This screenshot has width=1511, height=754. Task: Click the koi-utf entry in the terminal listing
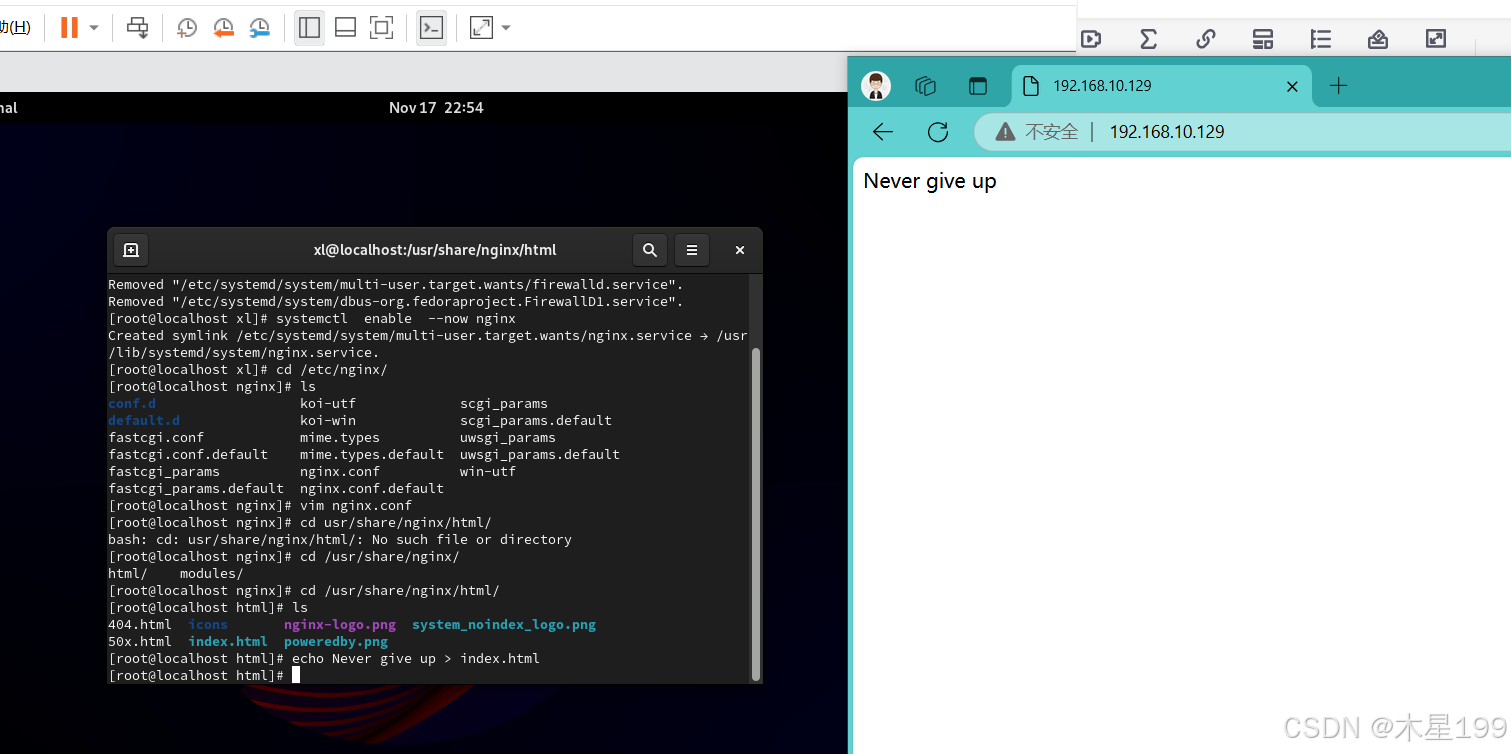328,404
